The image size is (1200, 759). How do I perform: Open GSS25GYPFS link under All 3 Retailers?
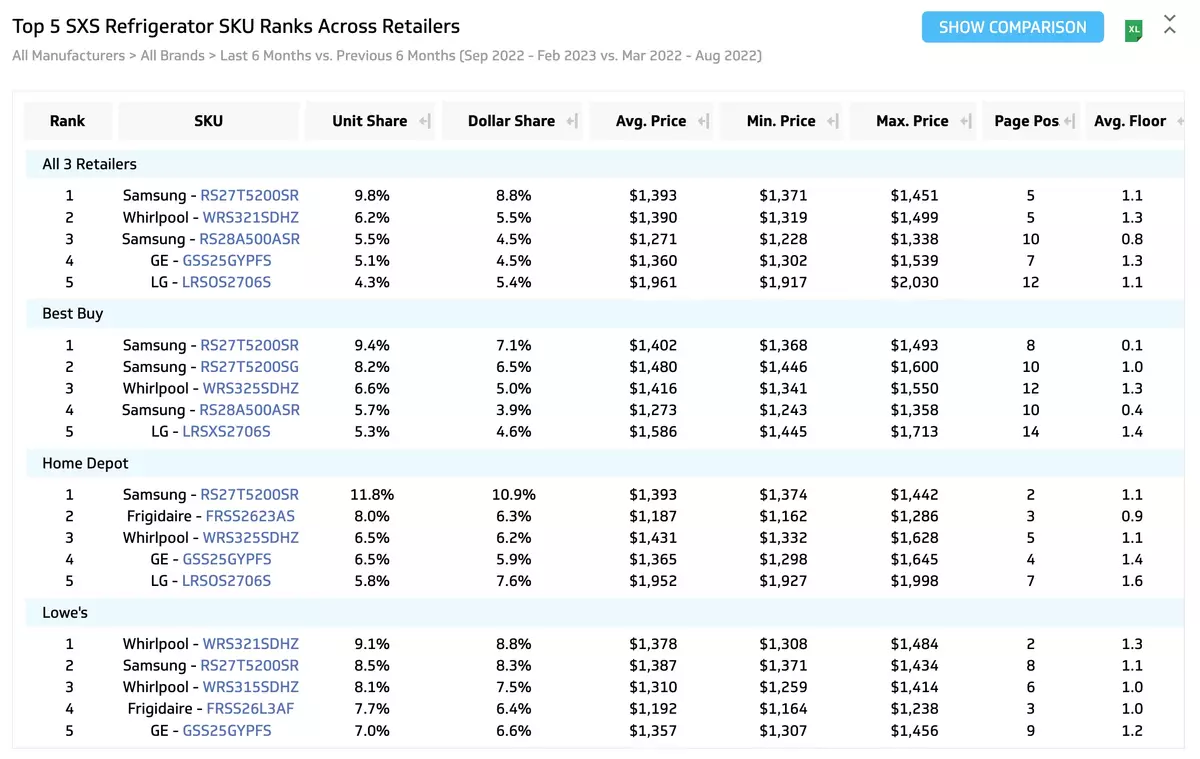click(x=227, y=261)
